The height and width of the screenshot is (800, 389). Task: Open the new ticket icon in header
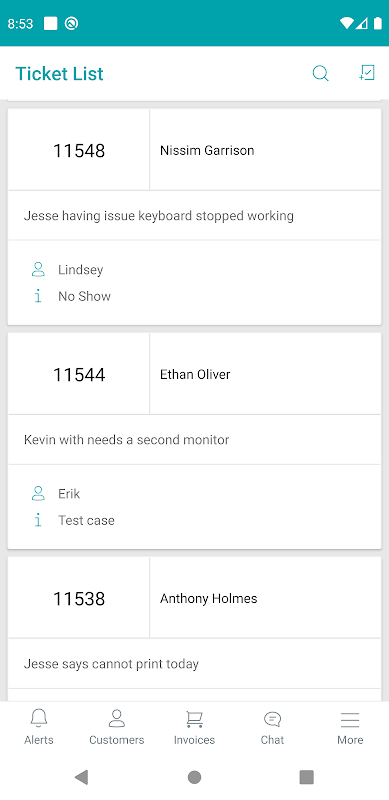coord(367,73)
